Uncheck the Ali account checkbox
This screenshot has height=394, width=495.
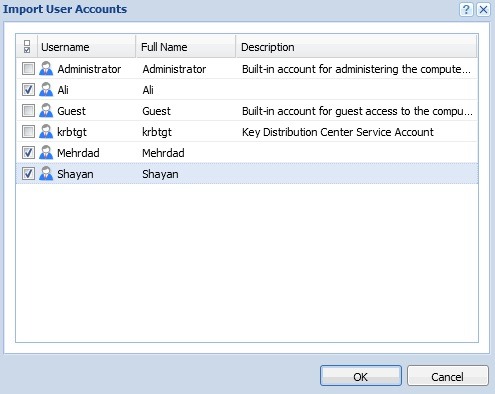tap(28, 90)
